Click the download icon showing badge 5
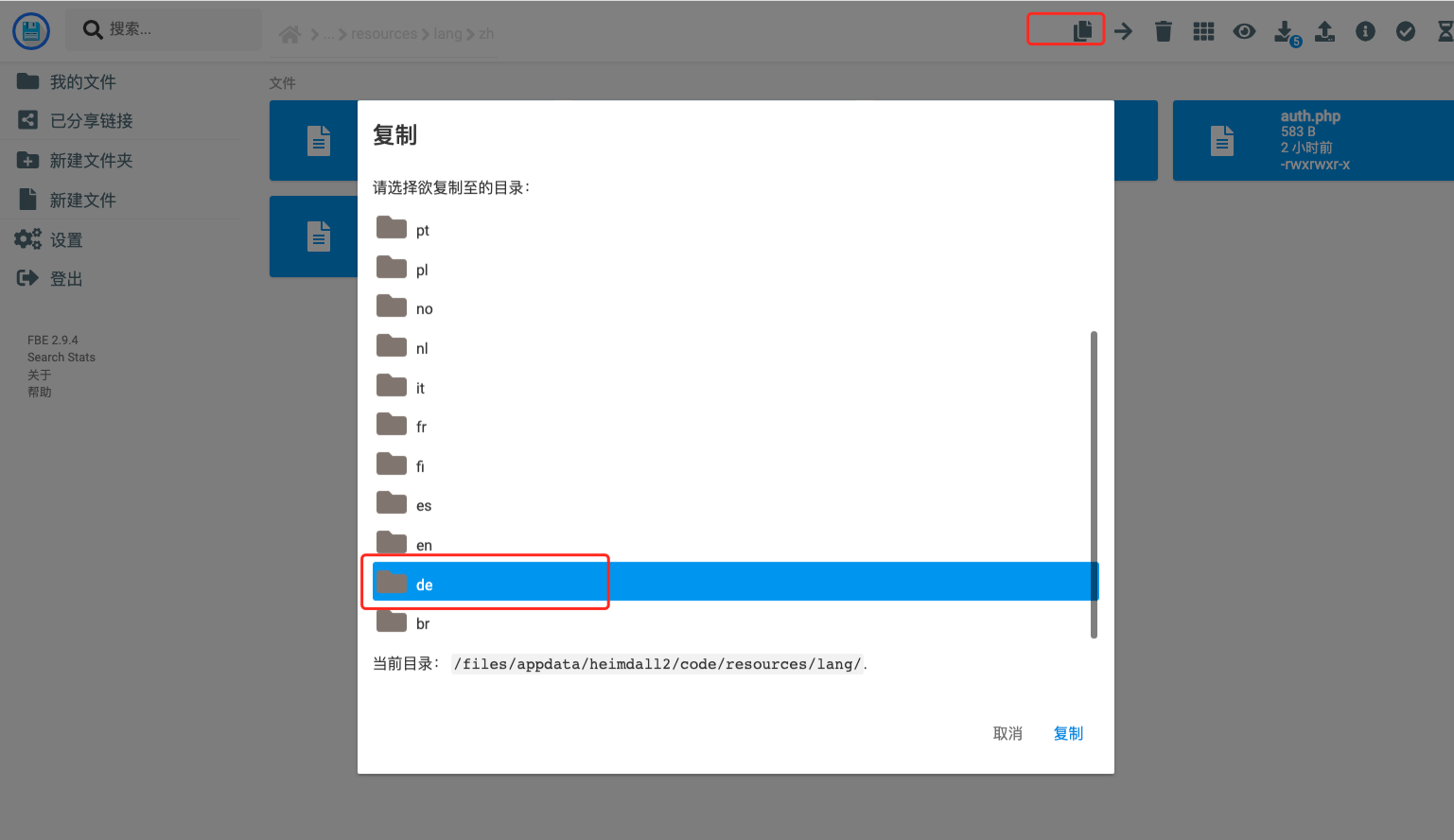 [x=1284, y=30]
